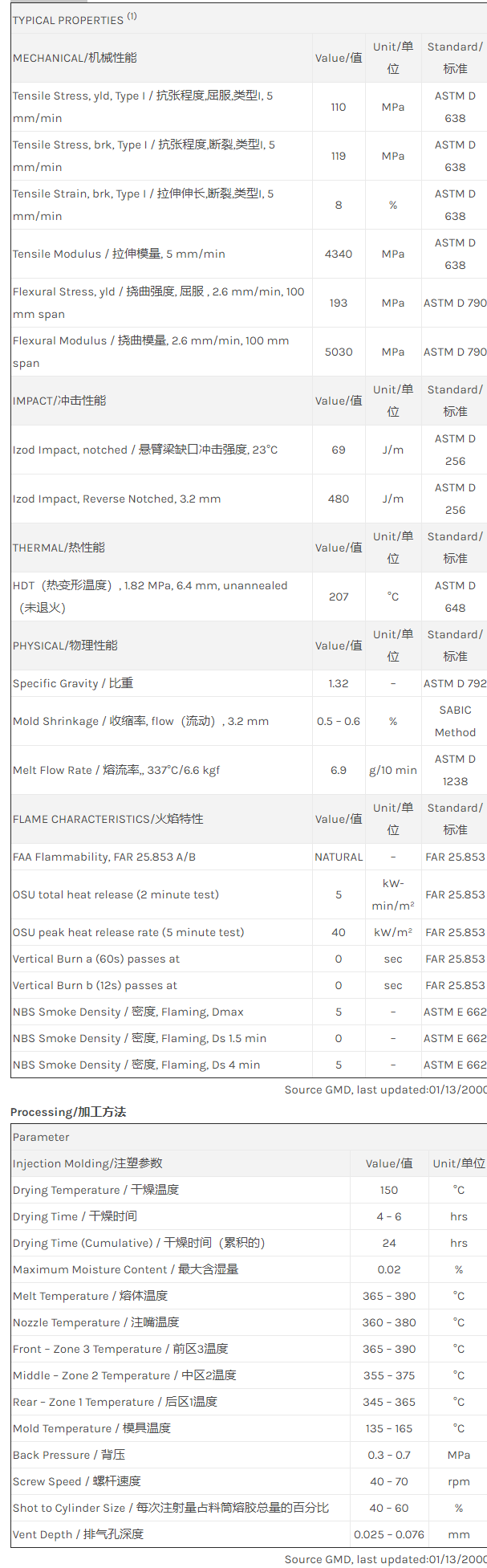This screenshot has height=1568, width=487.
Task: Select the Izod Impact, Reverse Notched row label
Action: click(x=116, y=499)
